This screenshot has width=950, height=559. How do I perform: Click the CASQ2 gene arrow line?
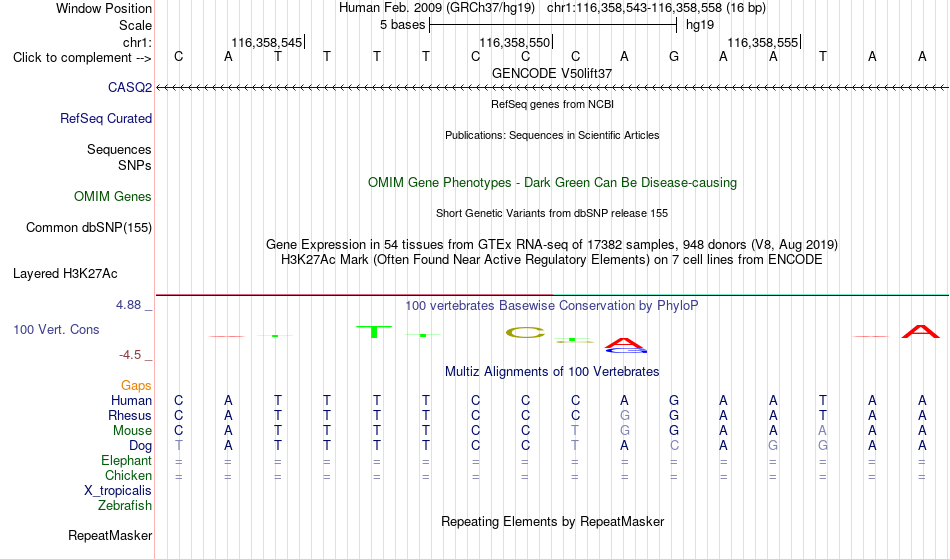552,88
